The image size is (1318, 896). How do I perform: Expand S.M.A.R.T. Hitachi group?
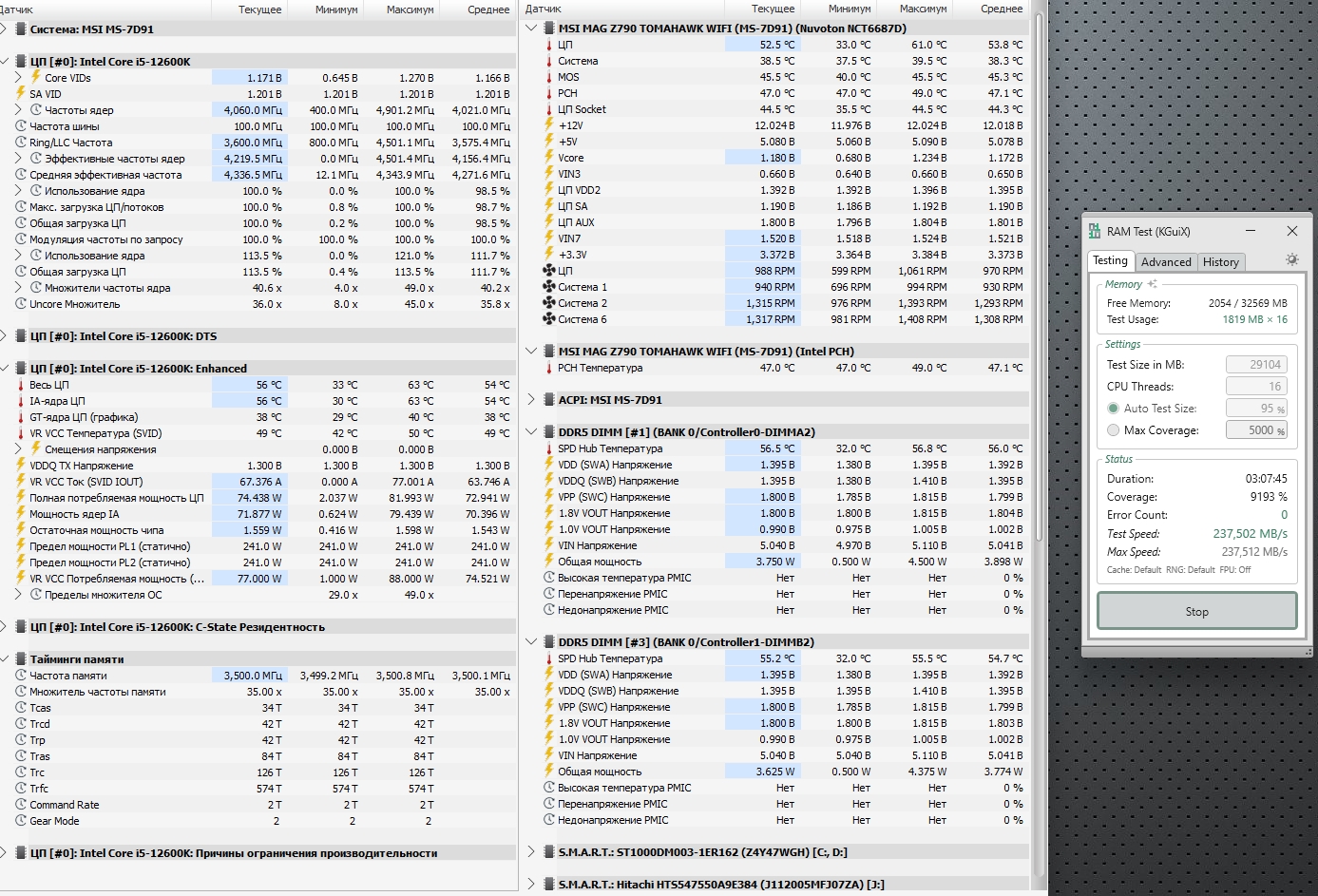531,884
